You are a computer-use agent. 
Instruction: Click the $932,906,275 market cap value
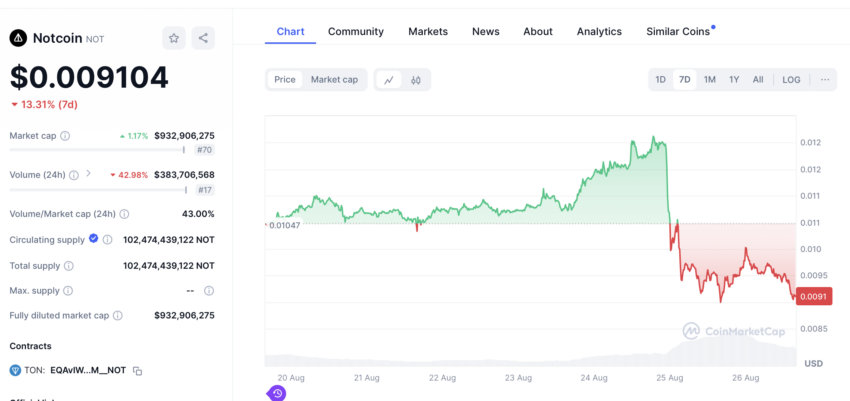184,135
